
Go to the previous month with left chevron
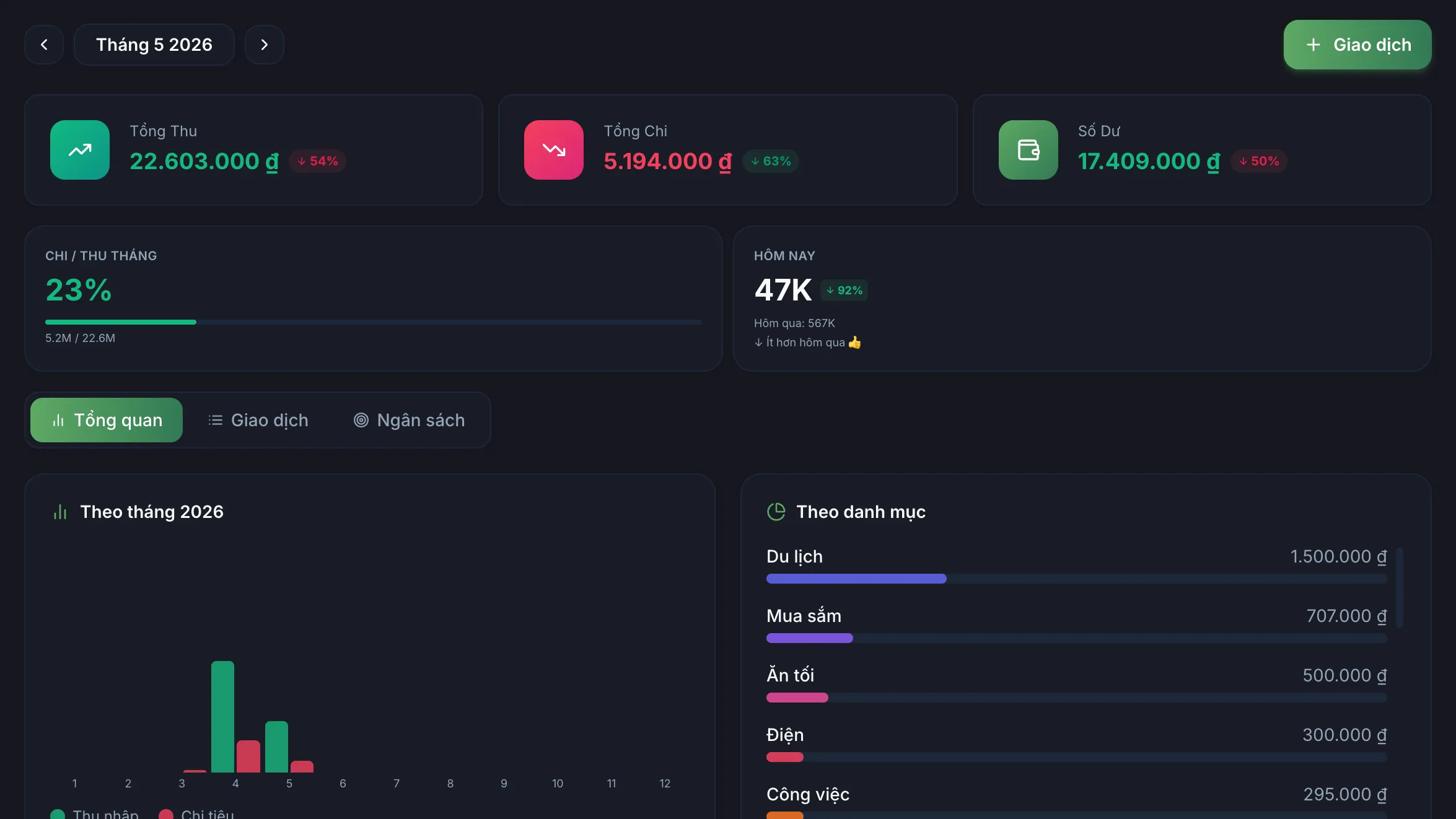point(44,45)
